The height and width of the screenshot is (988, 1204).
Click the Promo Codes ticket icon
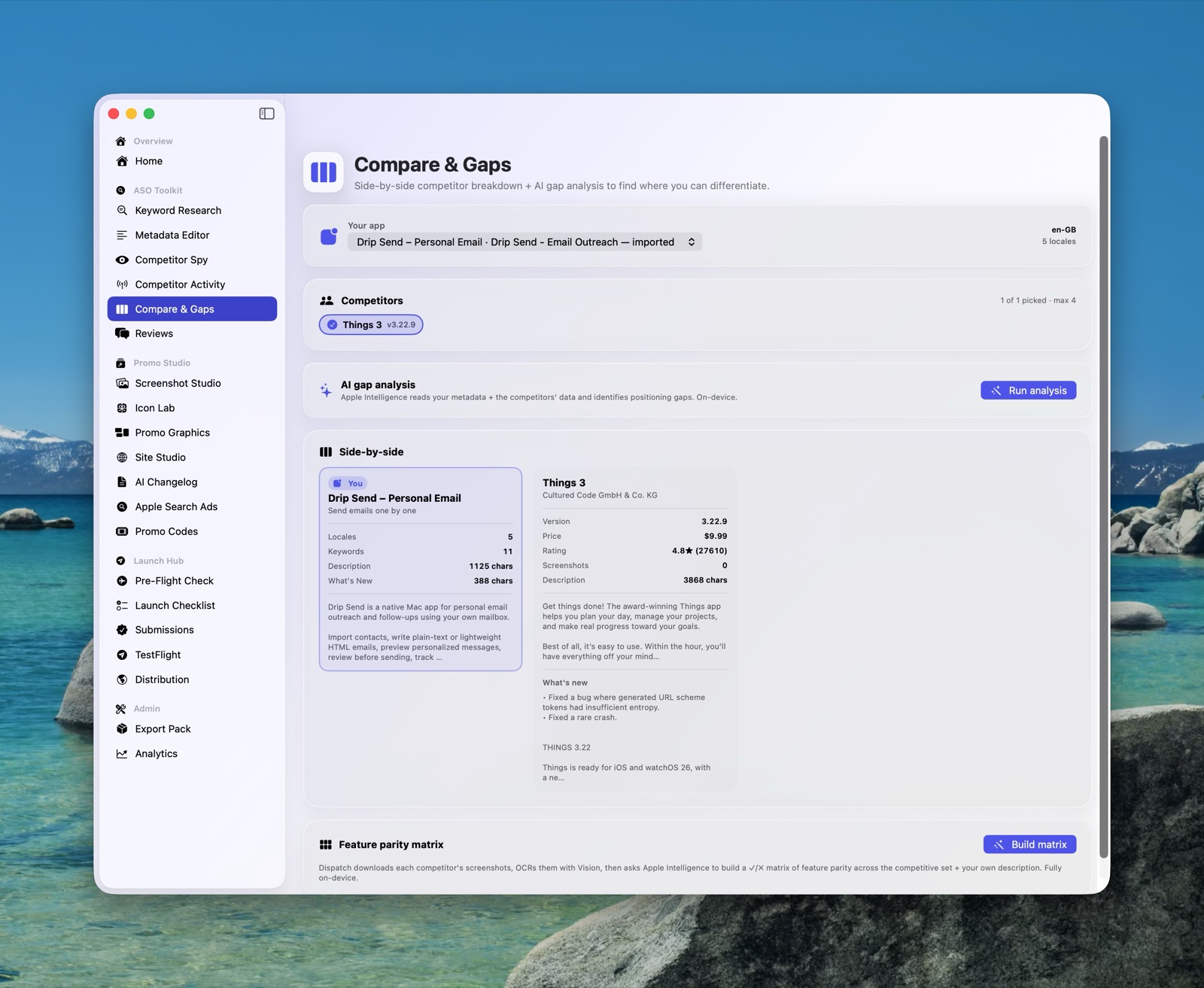point(122,531)
